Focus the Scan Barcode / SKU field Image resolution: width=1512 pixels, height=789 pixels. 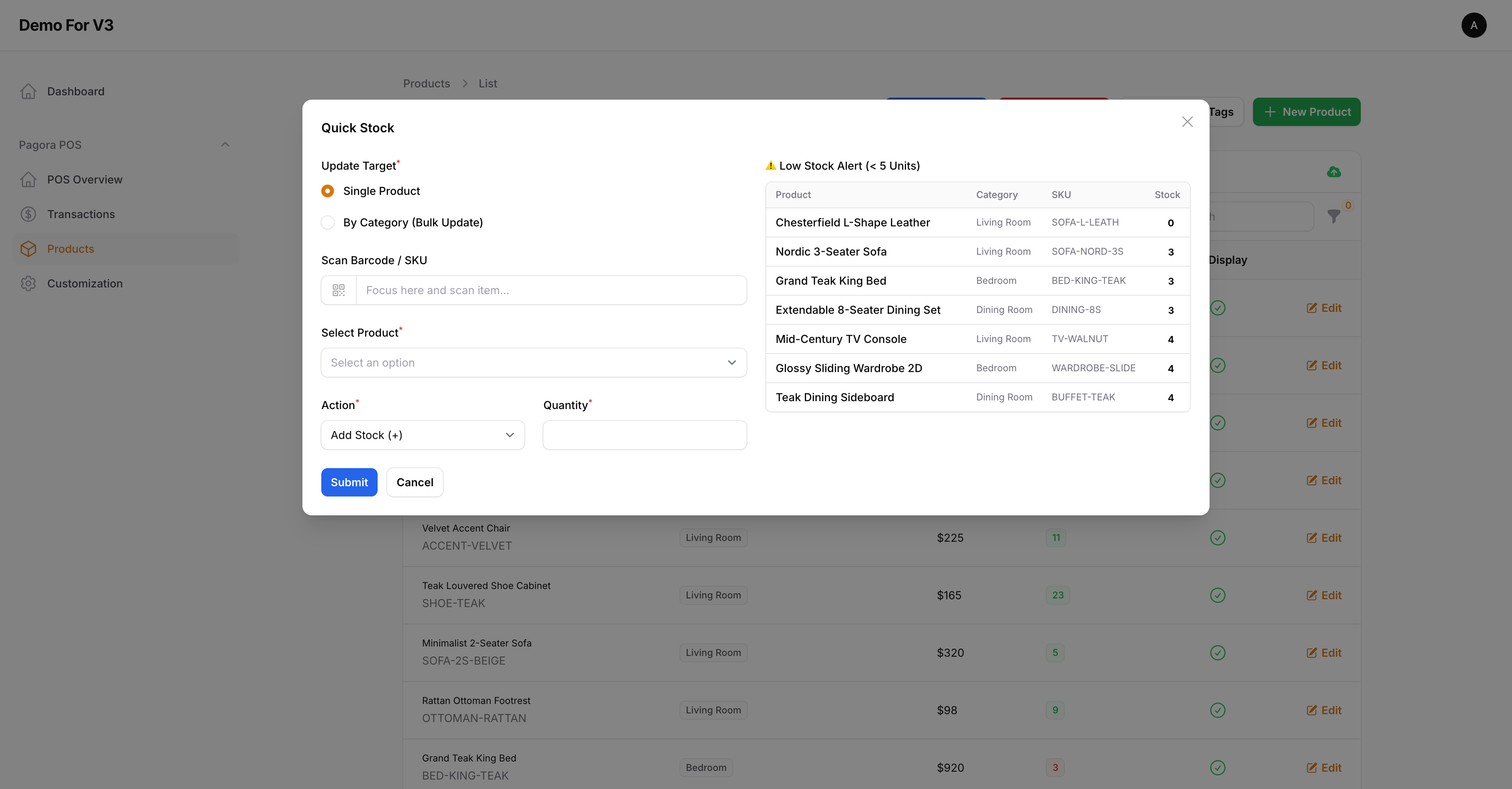[550, 290]
